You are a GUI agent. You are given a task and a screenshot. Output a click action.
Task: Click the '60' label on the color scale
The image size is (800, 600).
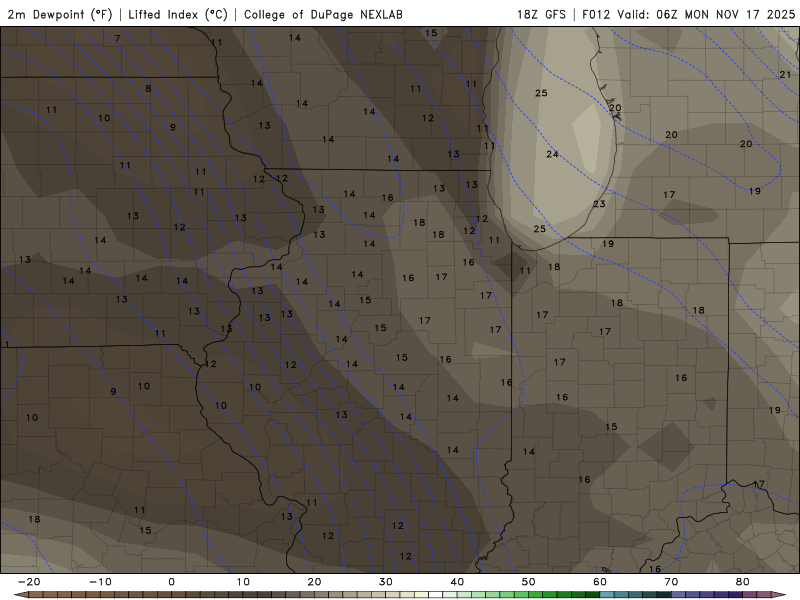click(x=600, y=582)
